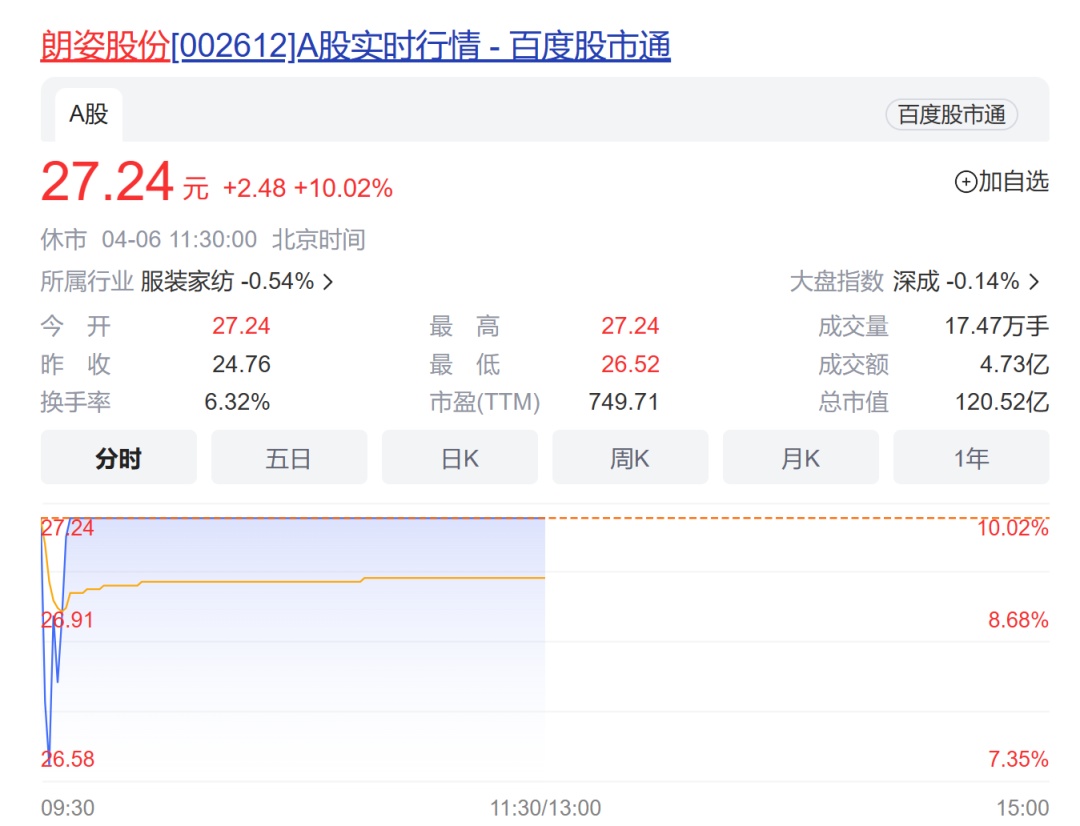Viewport: 1080px width, 826px height.
Task: Click the 最高 value 27.24
Action: [x=630, y=326]
